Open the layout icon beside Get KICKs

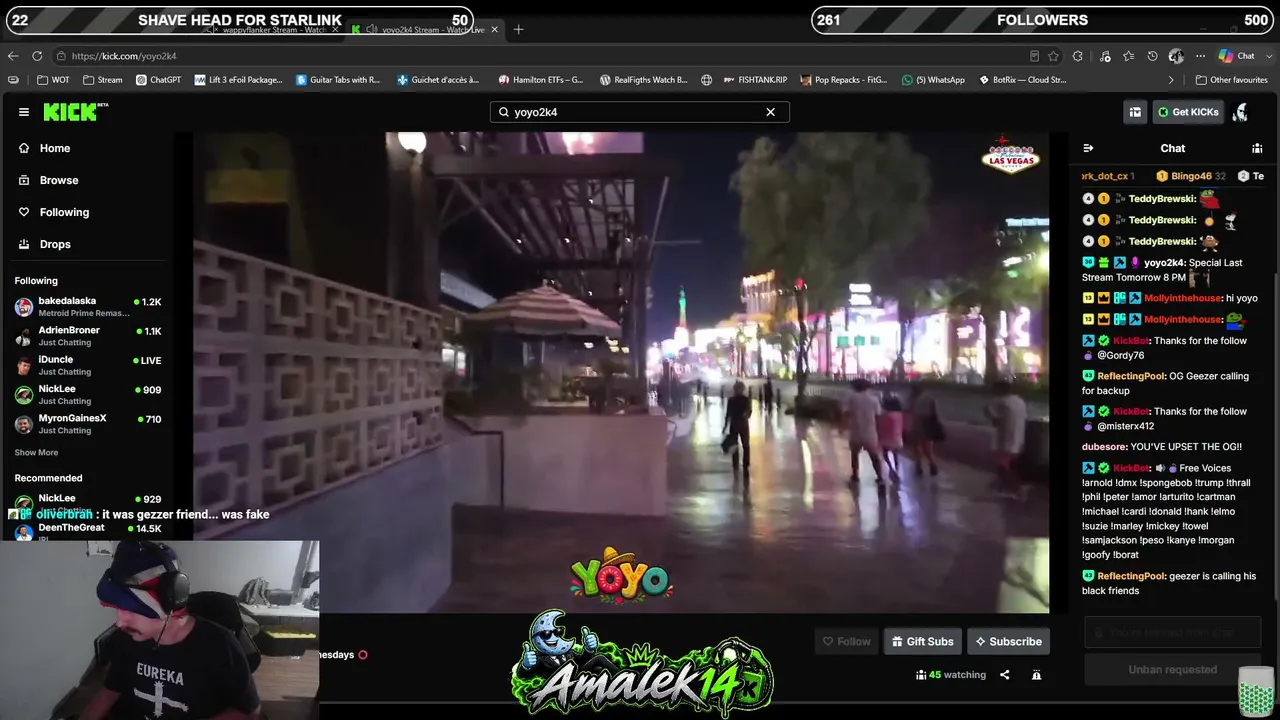pos(1135,112)
